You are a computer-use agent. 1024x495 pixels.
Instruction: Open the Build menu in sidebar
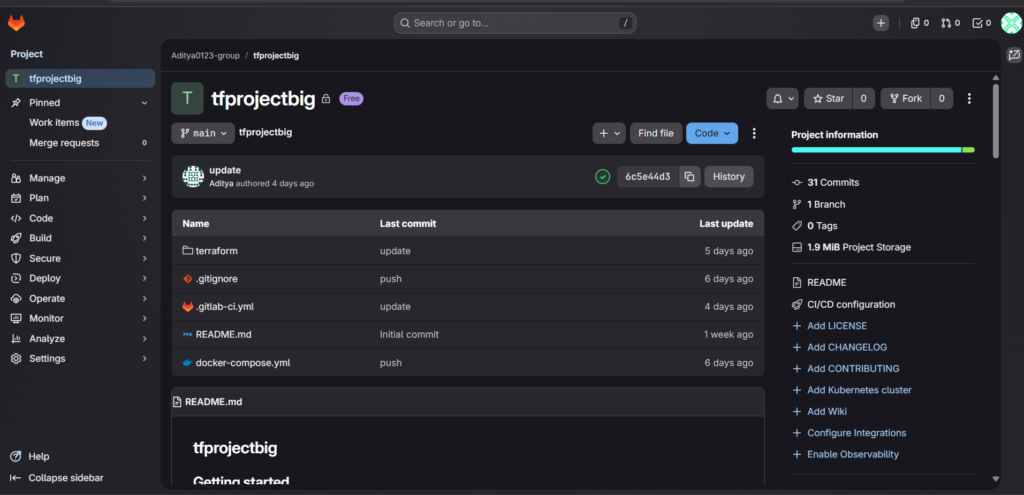[x=41, y=238]
